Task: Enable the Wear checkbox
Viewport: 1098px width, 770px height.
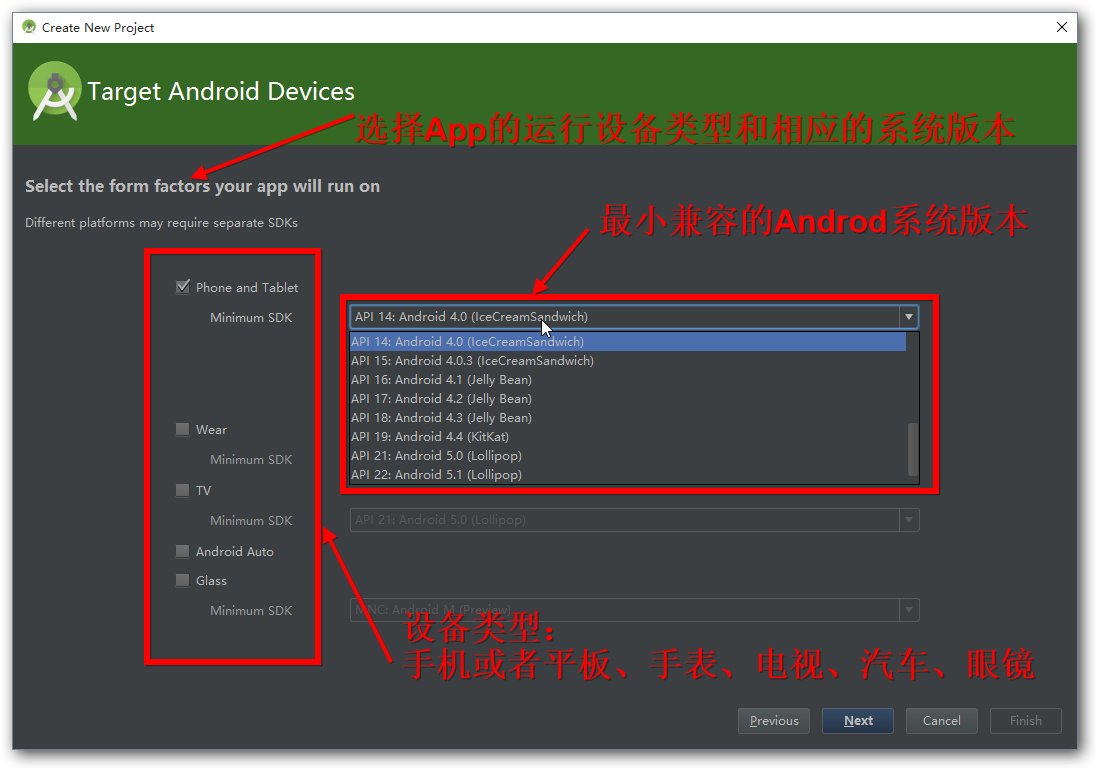Action: [183, 429]
